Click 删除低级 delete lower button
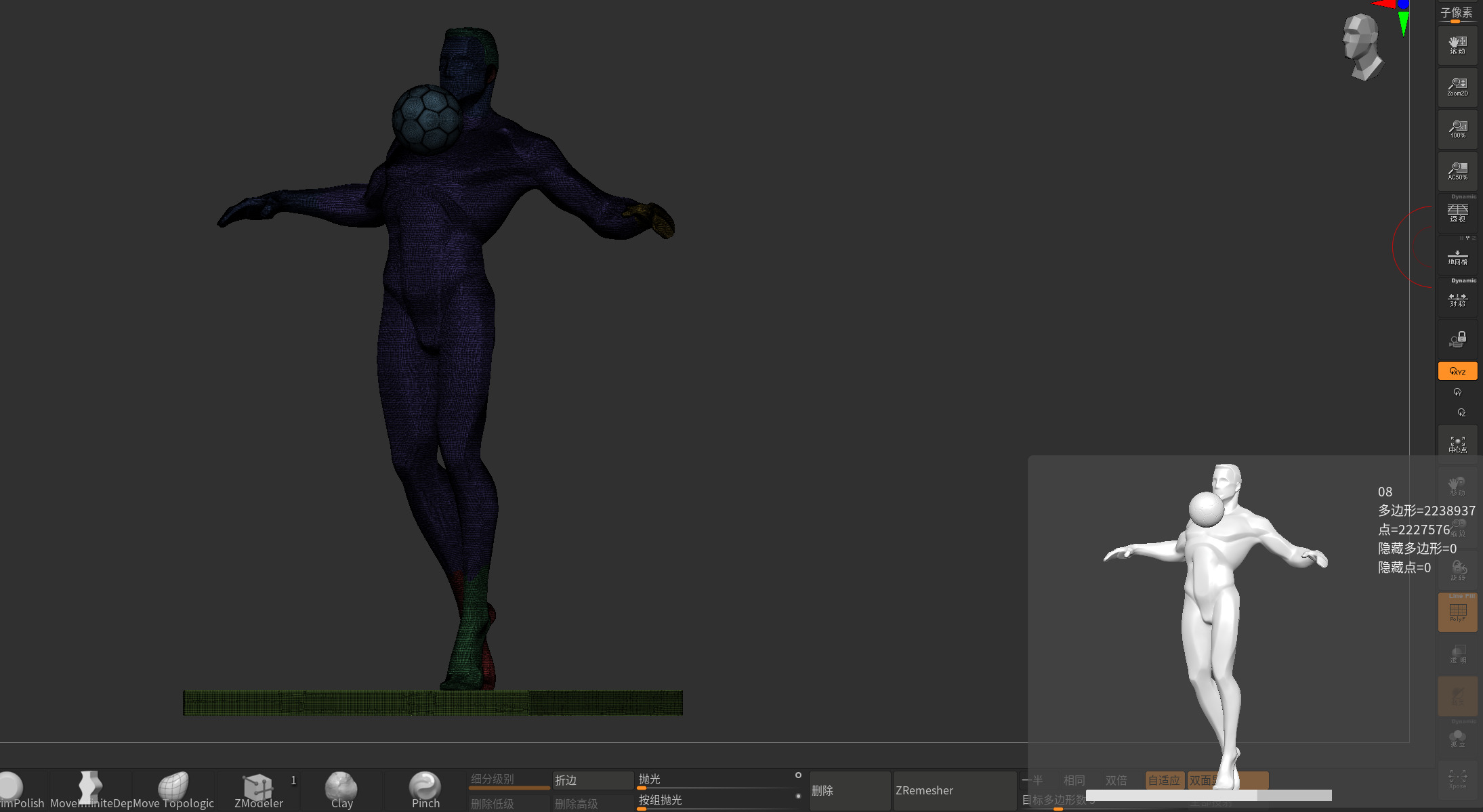Image resolution: width=1483 pixels, height=812 pixels. point(509,803)
